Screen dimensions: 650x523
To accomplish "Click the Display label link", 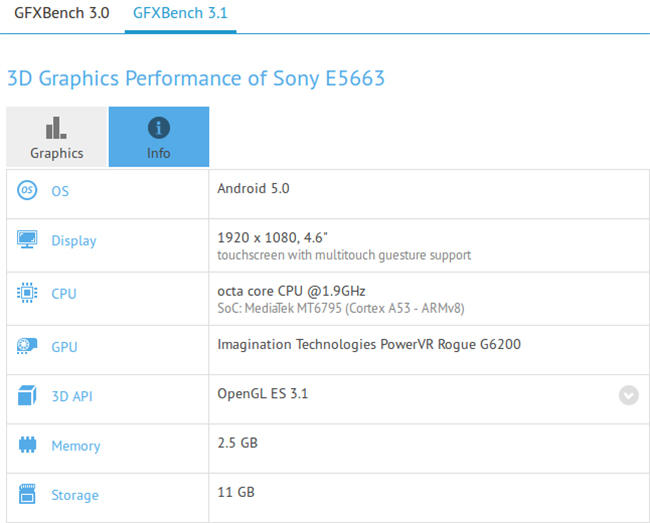I will (x=74, y=241).
